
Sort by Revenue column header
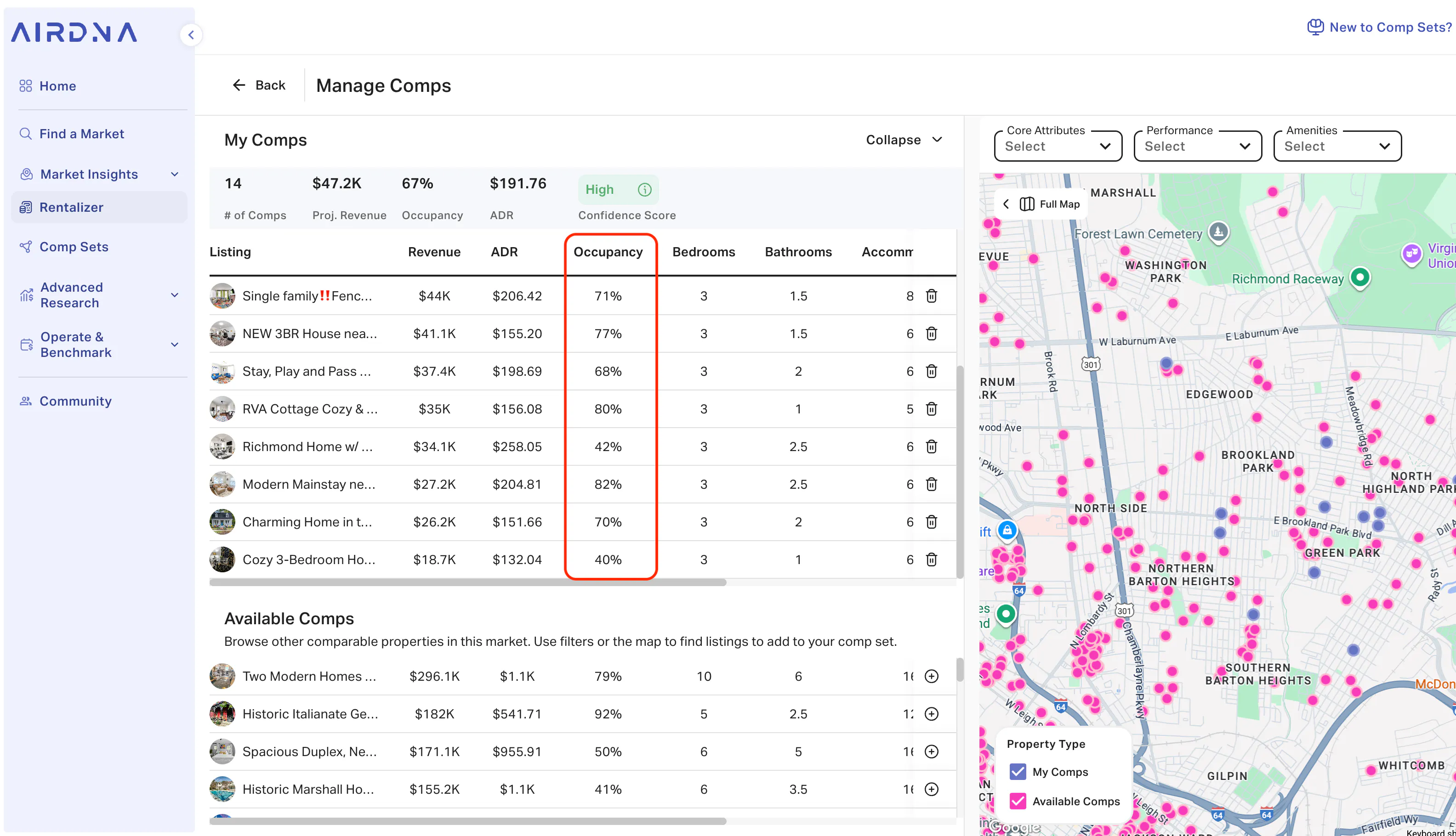(x=434, y=252)
